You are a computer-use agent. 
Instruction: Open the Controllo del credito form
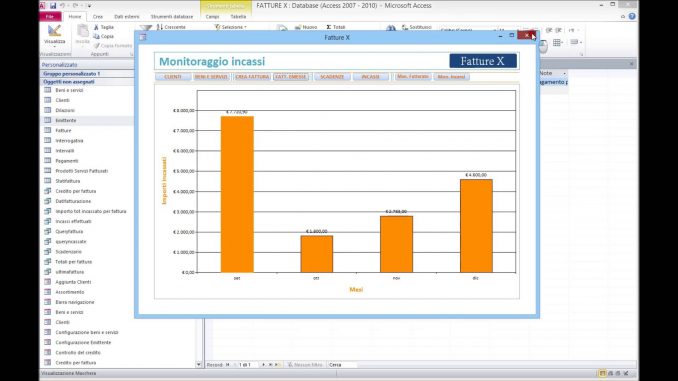tap(78, 352)
